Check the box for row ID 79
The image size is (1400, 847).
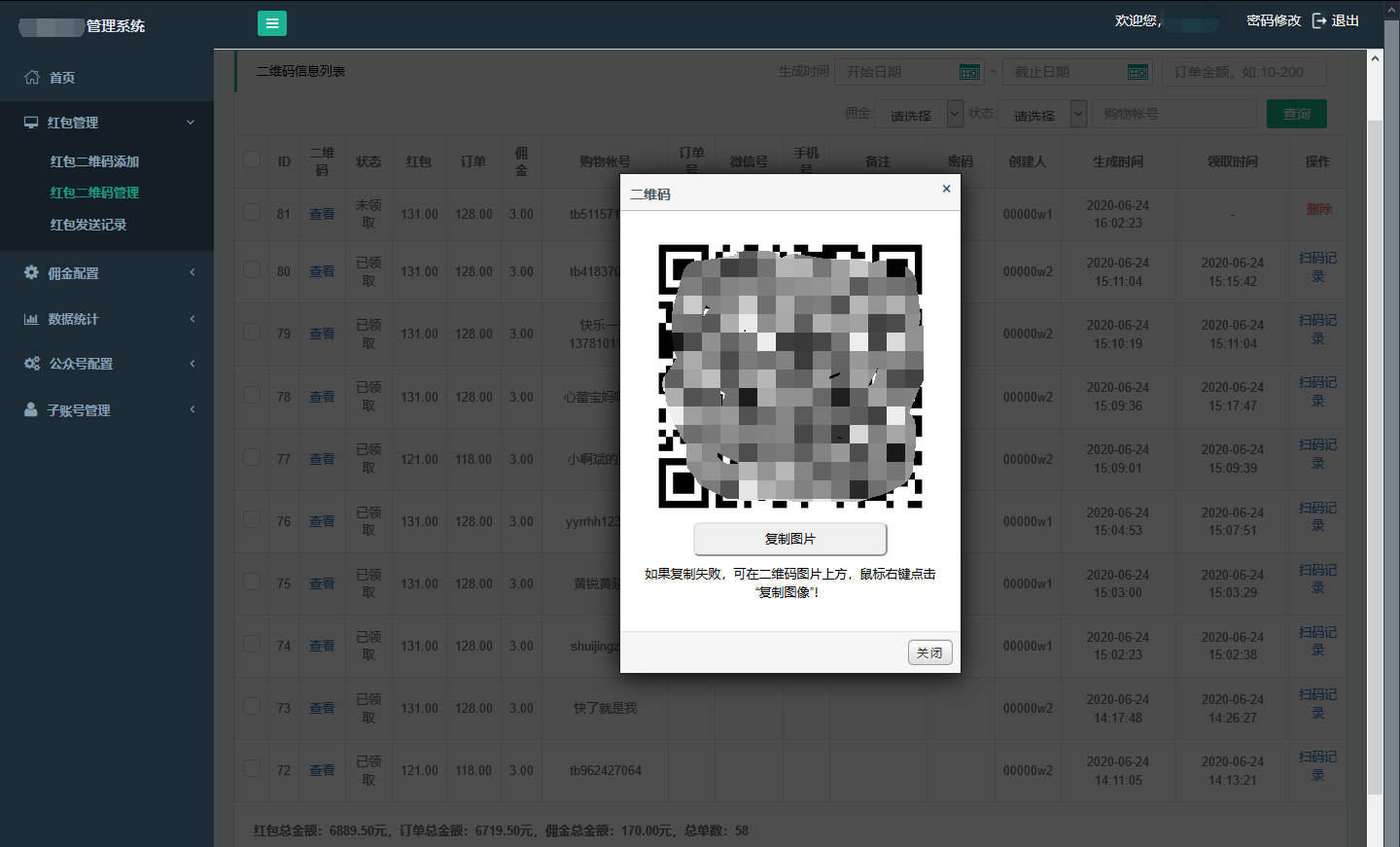[252, 332]
